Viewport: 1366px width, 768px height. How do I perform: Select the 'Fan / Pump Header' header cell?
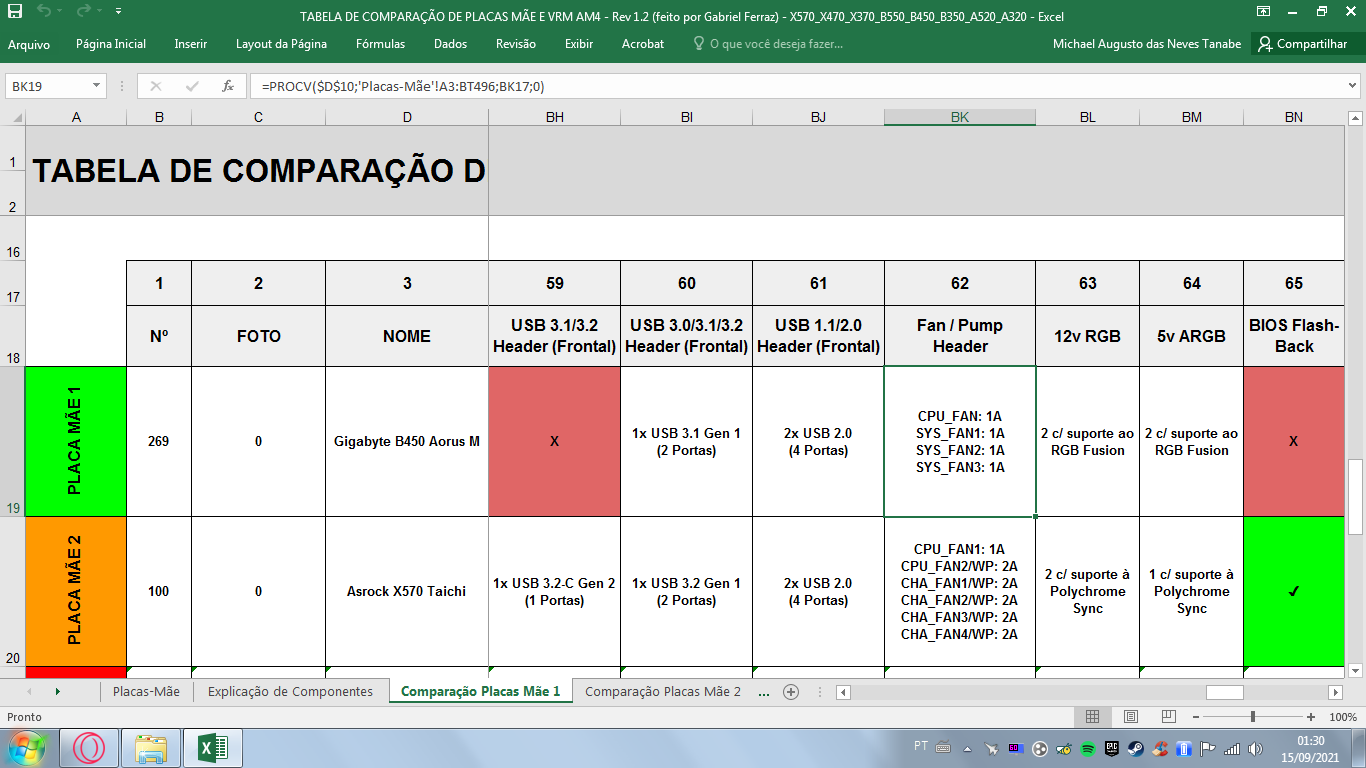960,336
